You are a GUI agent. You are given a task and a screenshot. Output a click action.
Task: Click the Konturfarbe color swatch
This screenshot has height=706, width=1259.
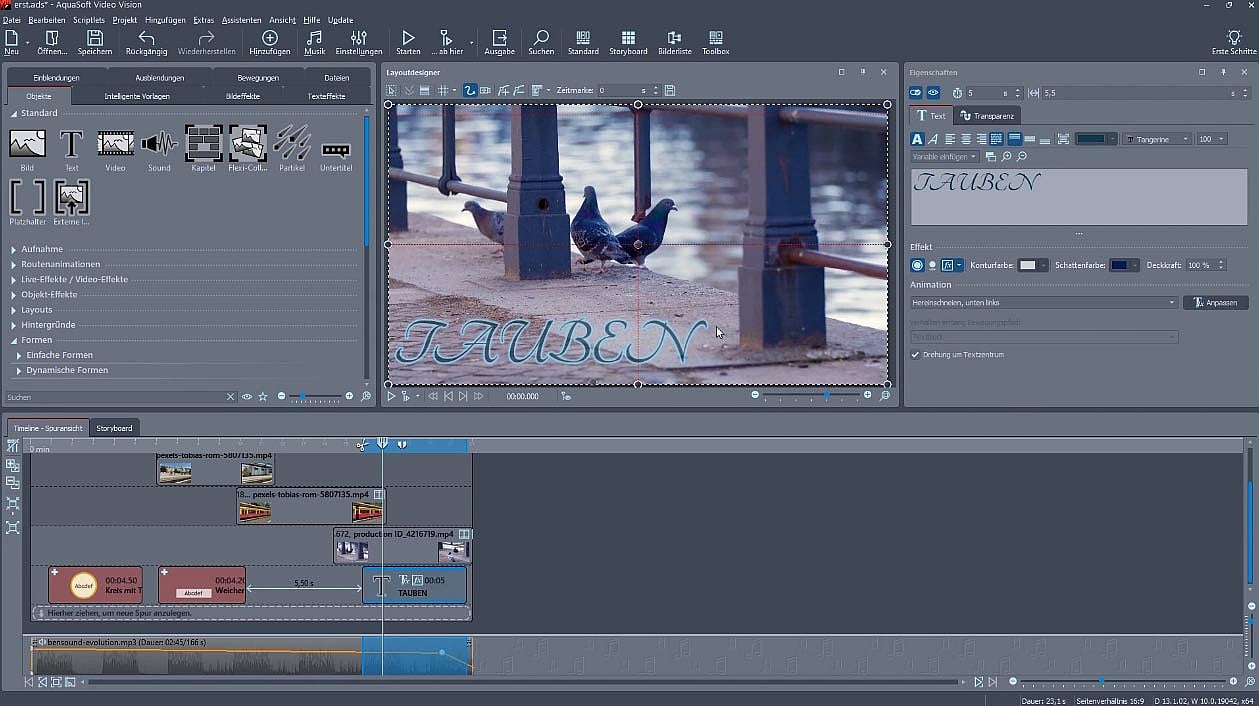pyautogui.click(x=1028, y=265)
